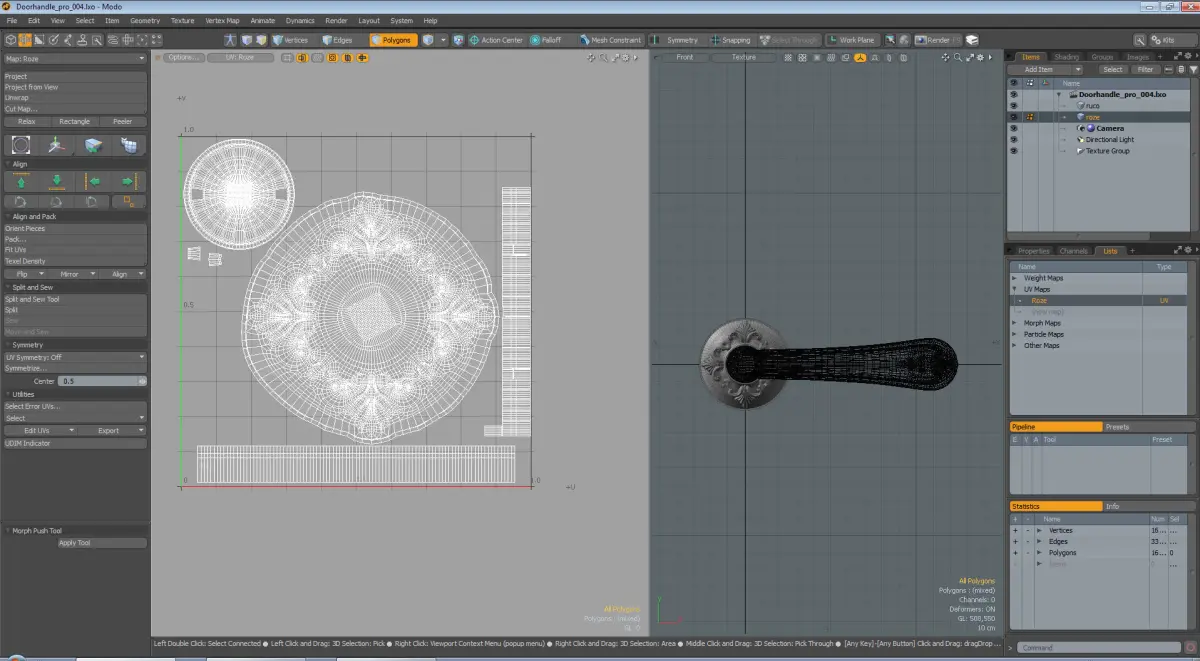The width and height of the screenshot is (1200, 661).
Task: Expand the Morph Maps list entry
Action: tap(1014, 323)
